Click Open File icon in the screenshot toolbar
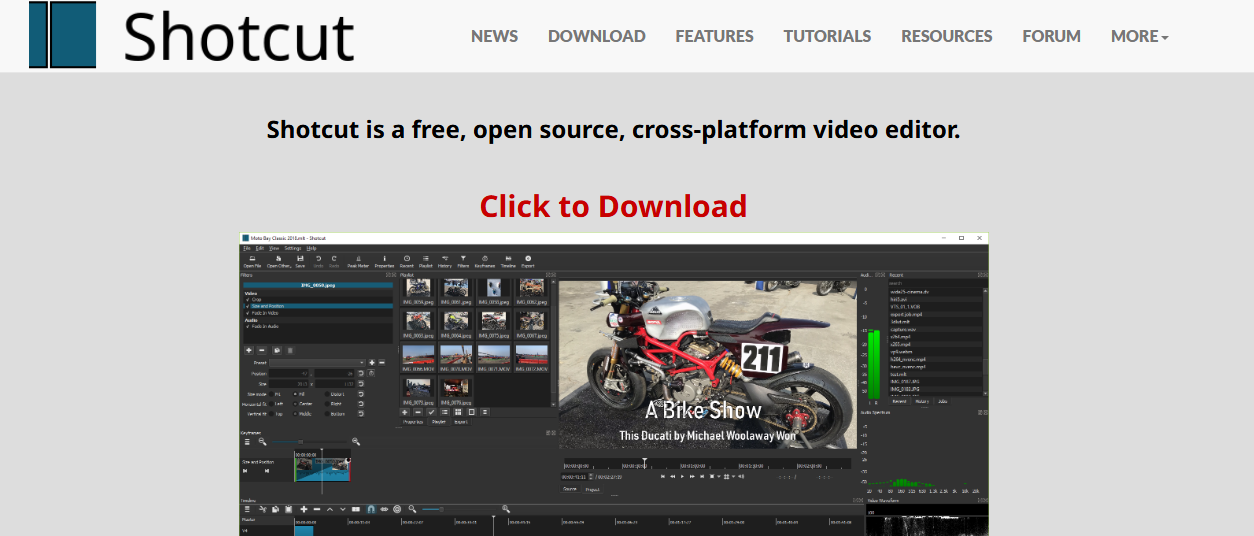Viewport: 1254px width, 536px height. point(252,261)
